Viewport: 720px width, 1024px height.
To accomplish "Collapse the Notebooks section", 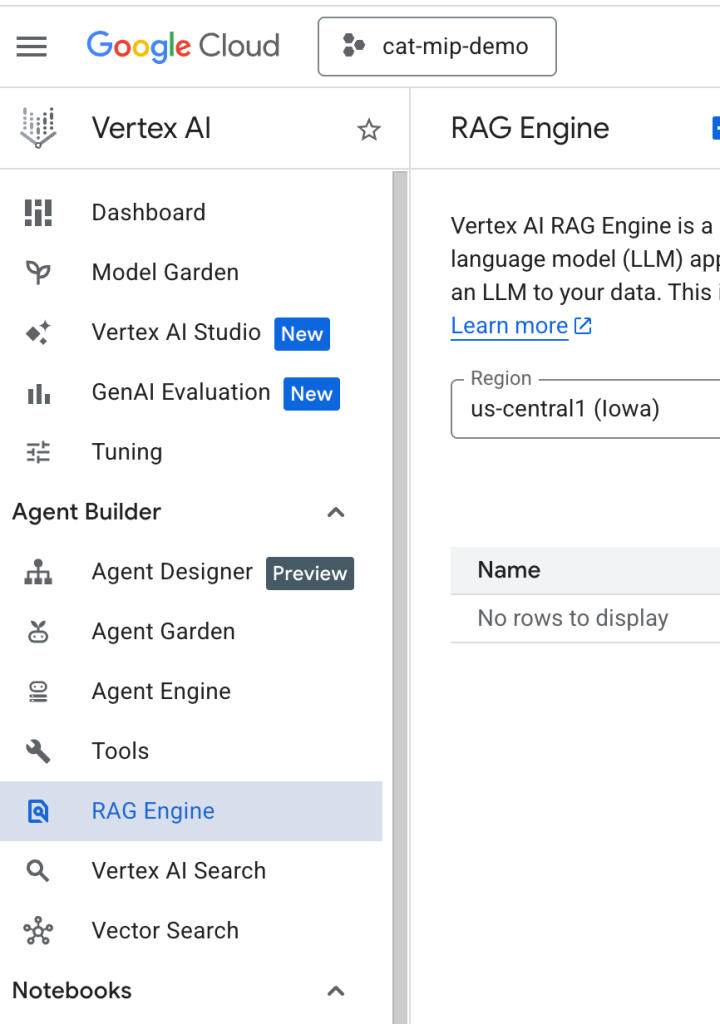I will pyautogui.click(x=336, y=991).
